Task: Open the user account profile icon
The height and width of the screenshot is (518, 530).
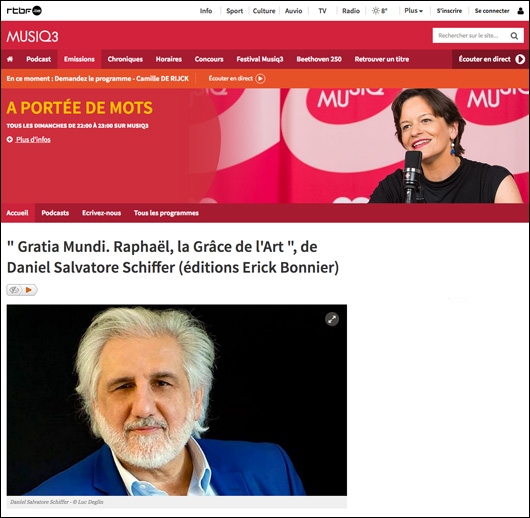Action: click(x=520, y=11)
